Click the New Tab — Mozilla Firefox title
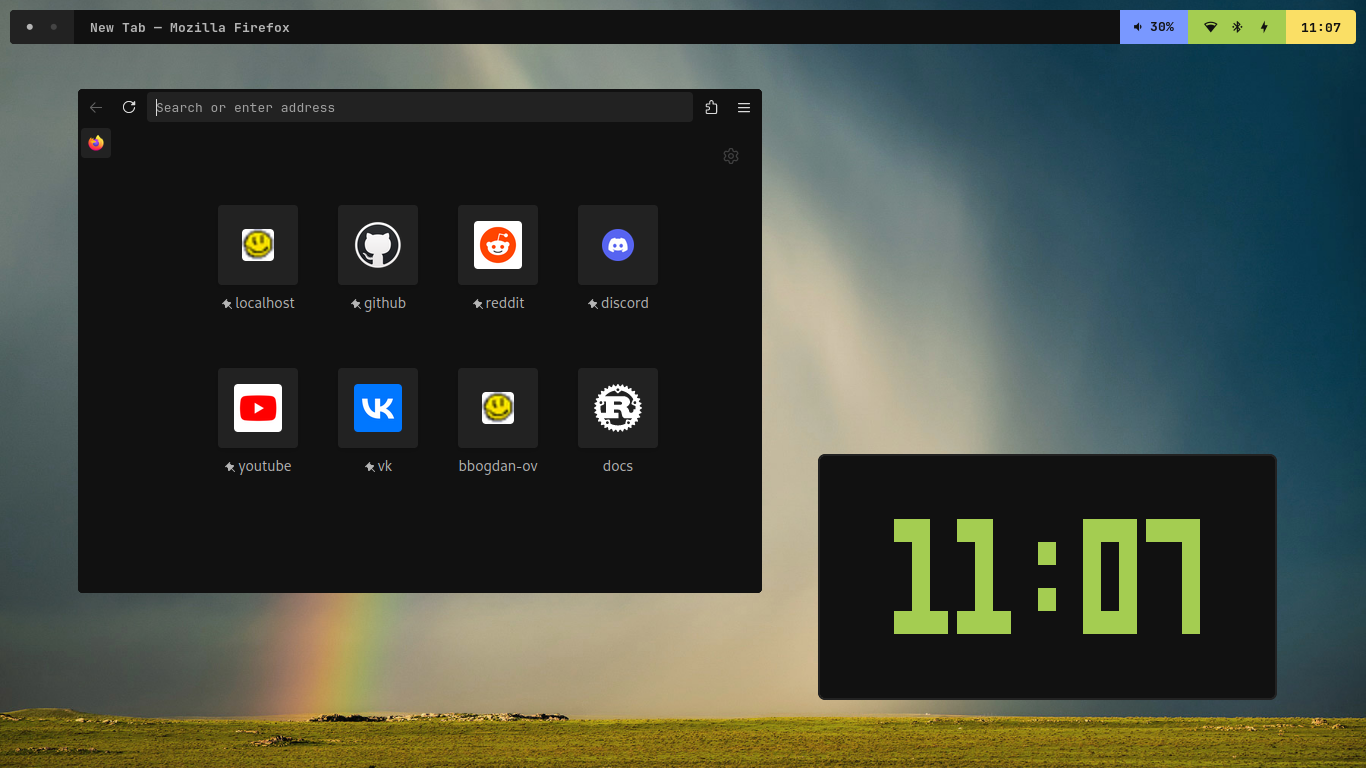Screen dimensions: 1366x768 190,28
